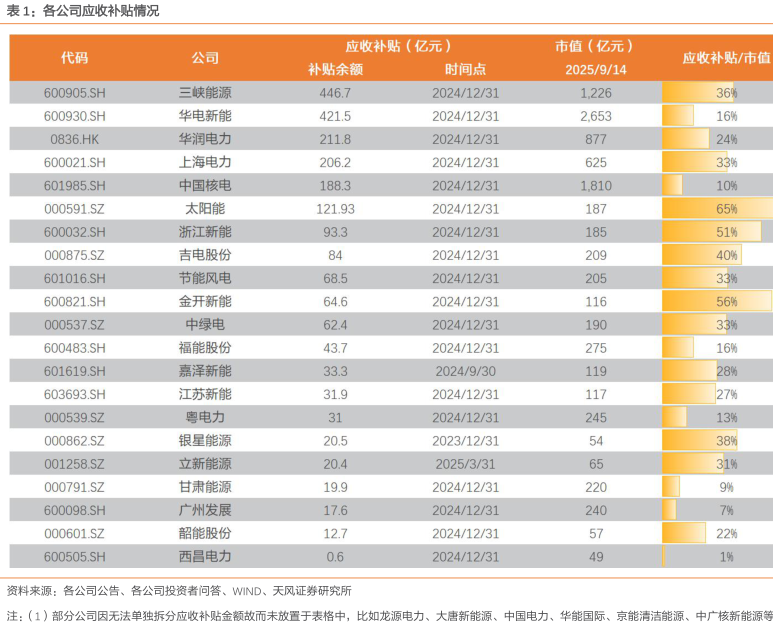Click the 资料来源 source line
The image size is (773, 631).
pos(180,590)
